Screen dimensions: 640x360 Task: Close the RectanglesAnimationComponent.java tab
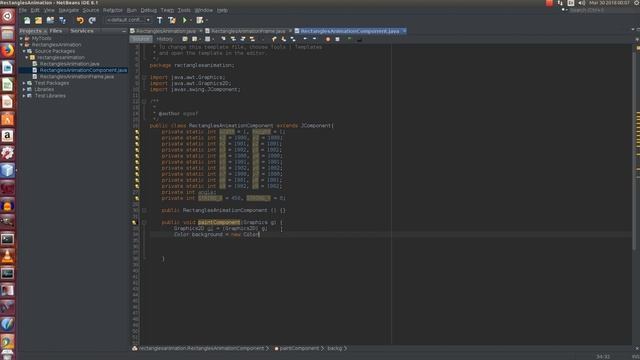tap(404, 31)
